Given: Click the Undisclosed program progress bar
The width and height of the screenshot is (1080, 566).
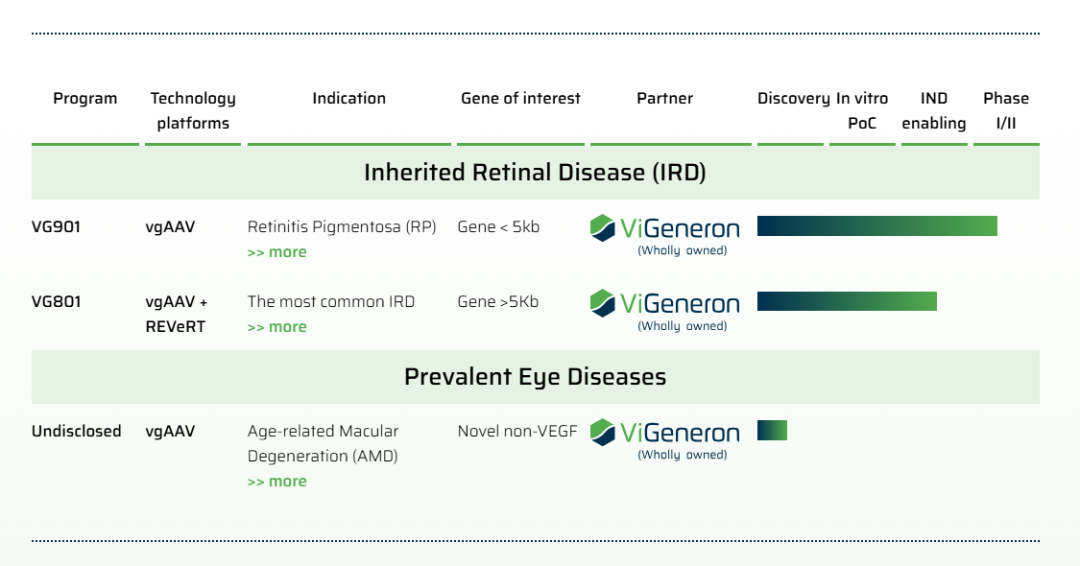Looking at the screenshot, I should (772, 430).
